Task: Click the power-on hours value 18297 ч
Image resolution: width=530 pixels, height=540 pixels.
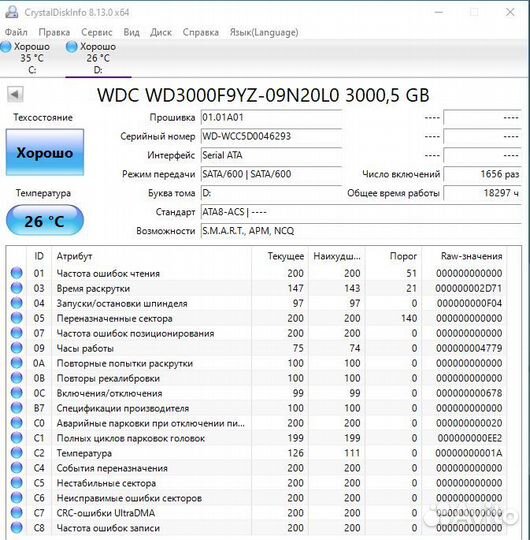Action: (482, 193)
